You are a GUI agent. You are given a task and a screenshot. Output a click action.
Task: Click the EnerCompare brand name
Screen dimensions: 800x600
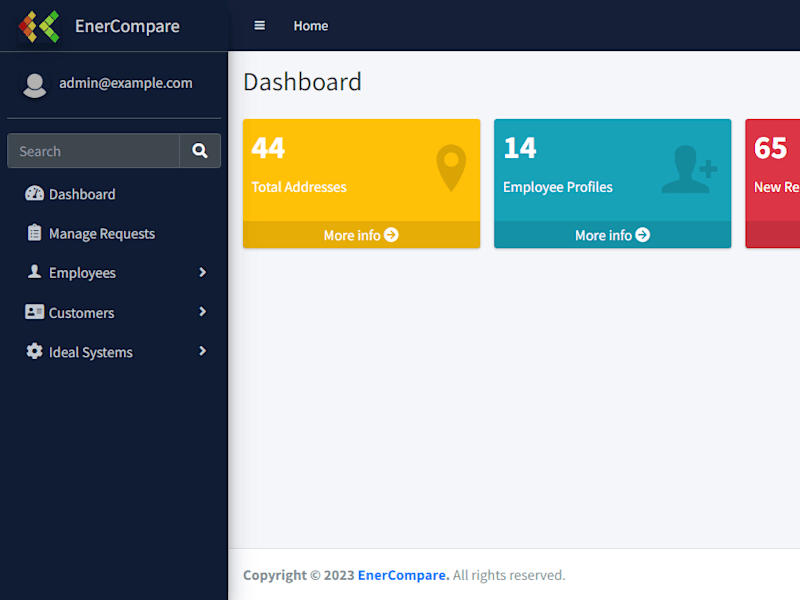pyautogui.click(x=127, y=26)
